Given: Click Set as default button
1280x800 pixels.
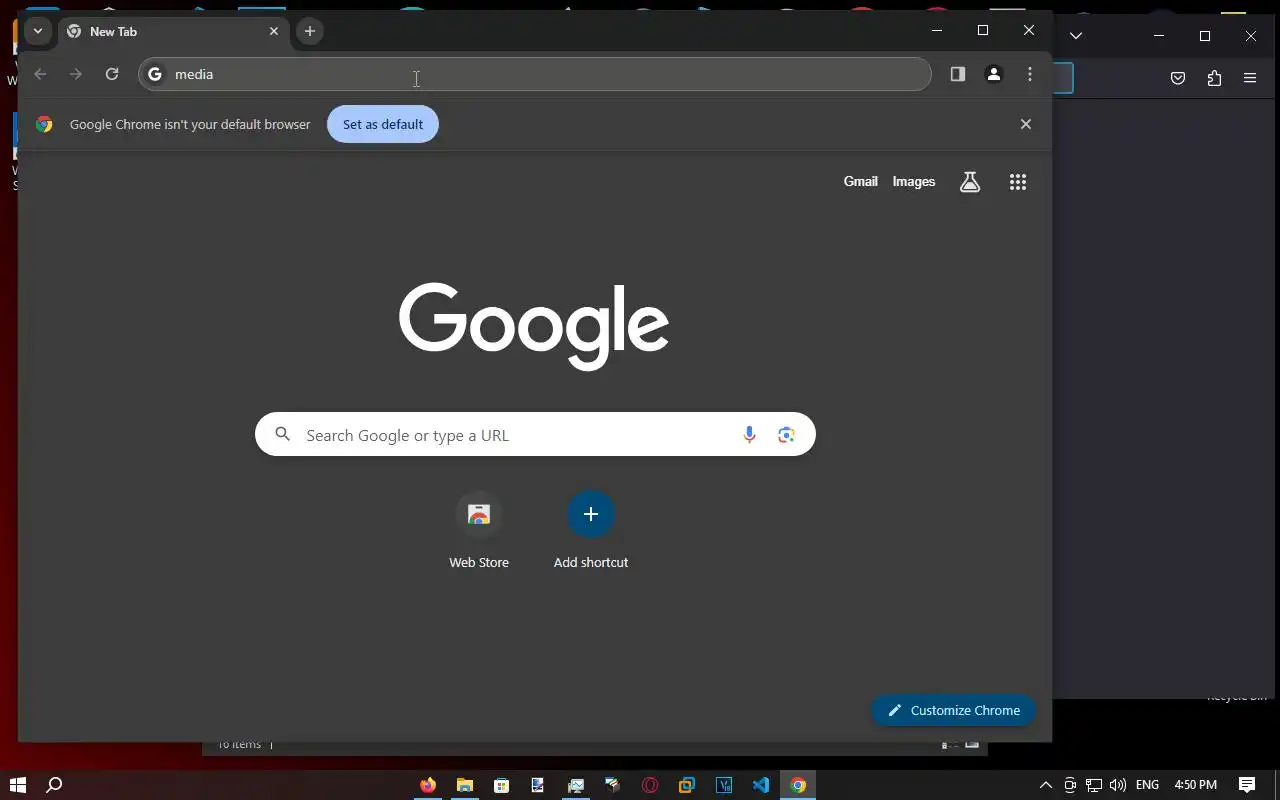Looking at the screenshot, I should pyautogui.click(x=383, y=124).
